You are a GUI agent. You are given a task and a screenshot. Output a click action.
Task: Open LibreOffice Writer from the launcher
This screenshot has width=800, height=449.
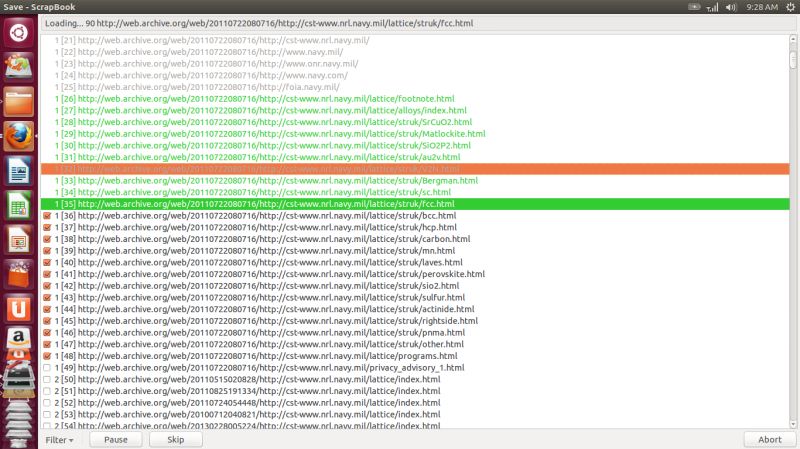[18, 170]
